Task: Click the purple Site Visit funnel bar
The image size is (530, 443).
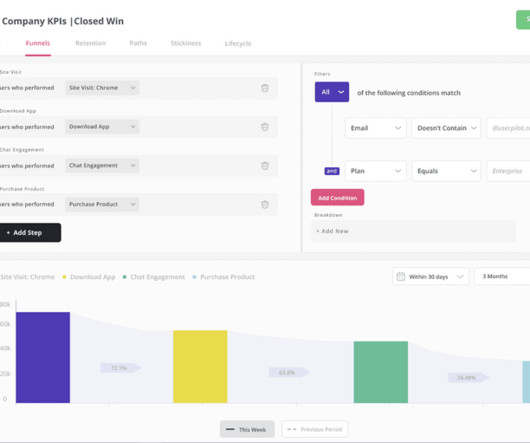Action: [43, 358]
